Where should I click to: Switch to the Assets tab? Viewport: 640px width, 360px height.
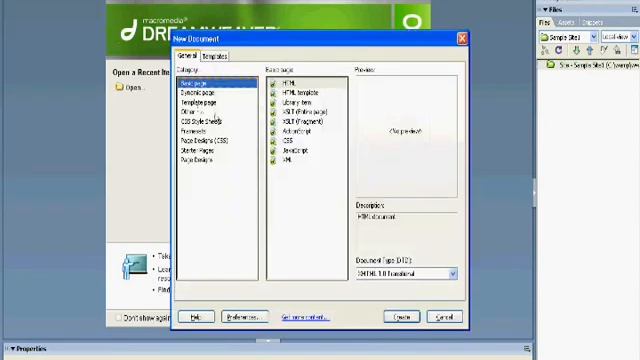click(x=566, y=22)
